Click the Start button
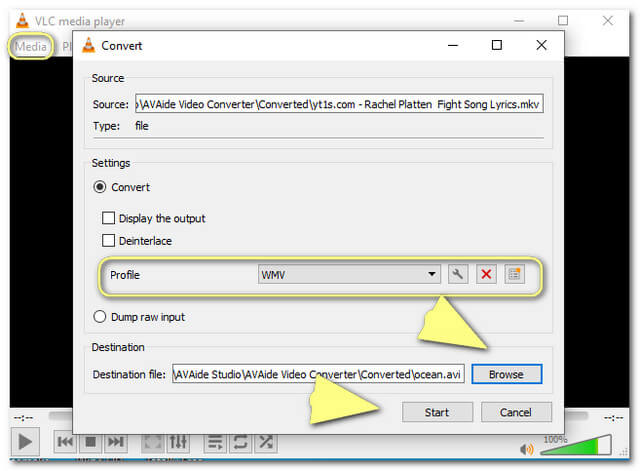This screenshot has width=640, height=471. (x=437, y=412)
